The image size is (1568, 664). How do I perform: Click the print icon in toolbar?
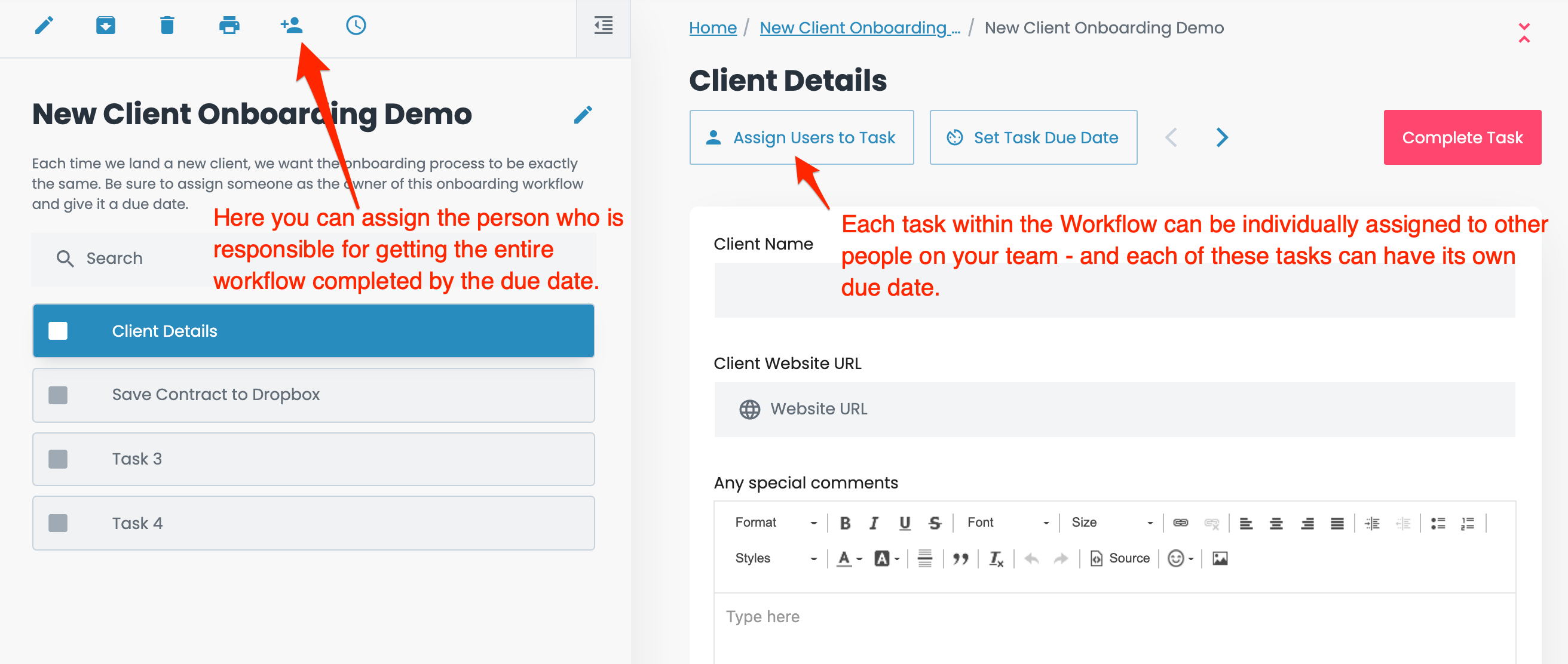coord(227,25)
